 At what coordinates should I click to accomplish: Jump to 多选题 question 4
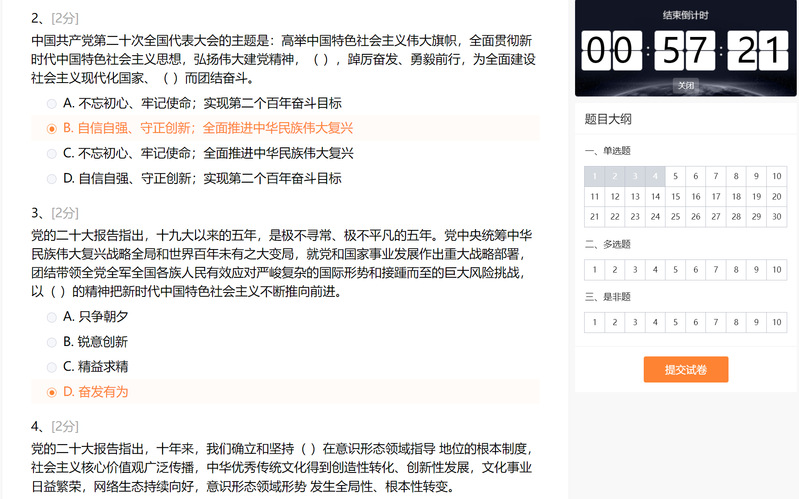[655, 270]
